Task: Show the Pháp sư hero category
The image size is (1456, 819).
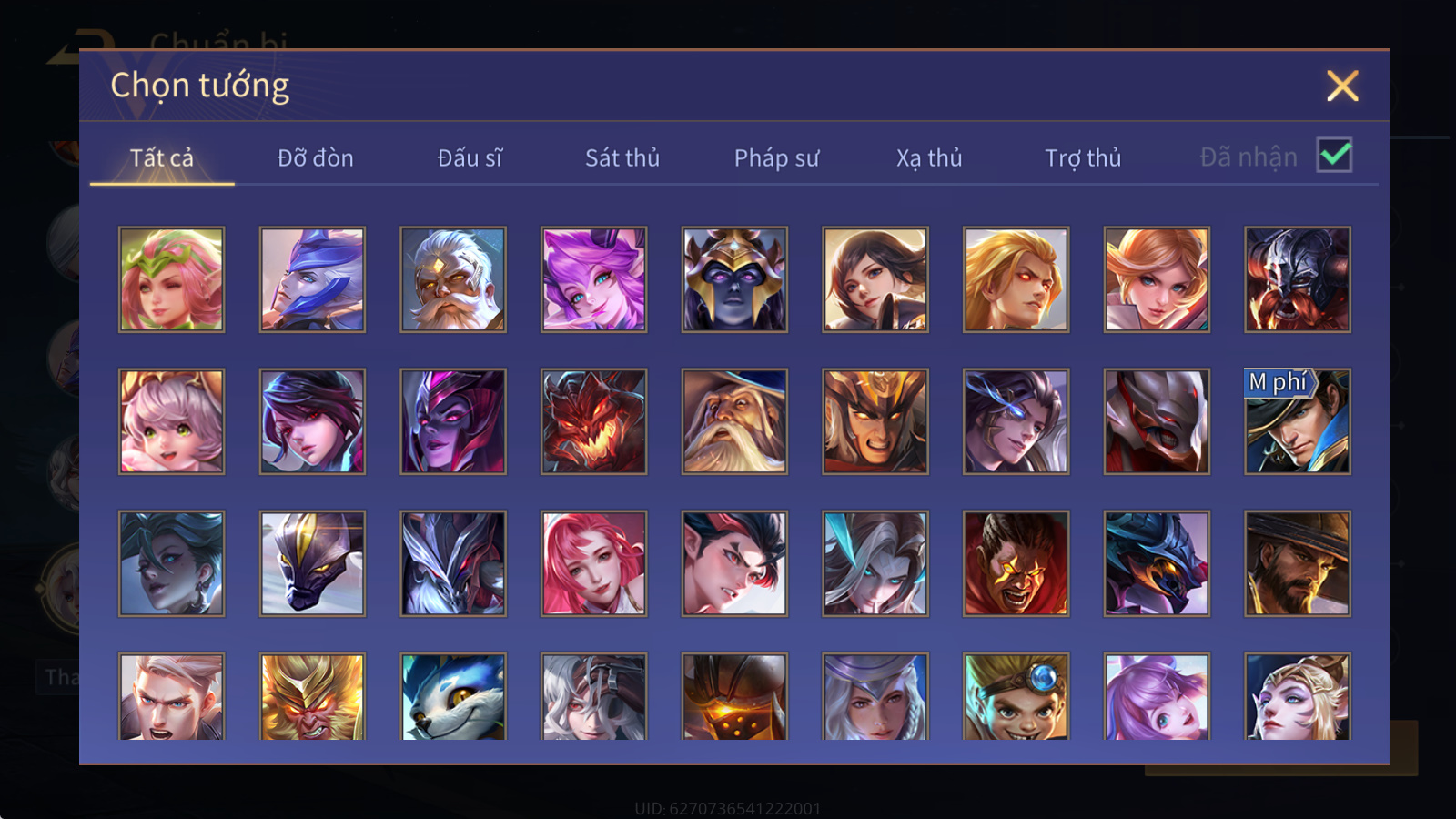Action: pos(776,157)
